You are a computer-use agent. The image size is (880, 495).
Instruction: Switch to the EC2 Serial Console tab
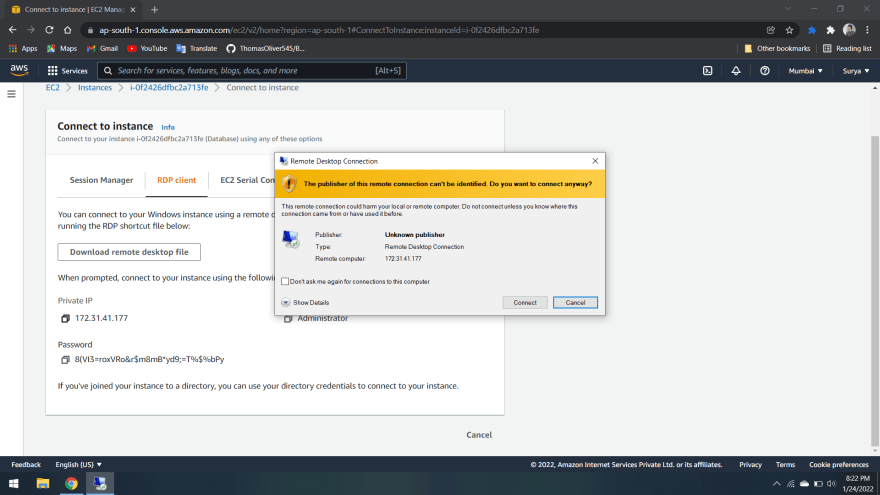tap(247, 180)
